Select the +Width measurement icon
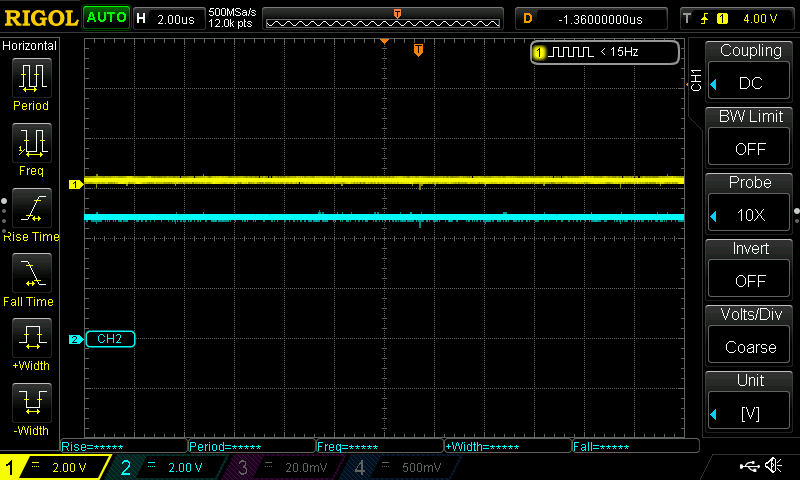Screen dimensions: 800x480 (32, 338)
